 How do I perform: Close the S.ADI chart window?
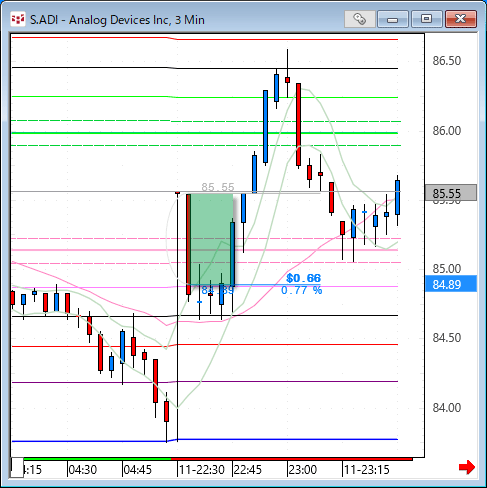tap(461, 19)
